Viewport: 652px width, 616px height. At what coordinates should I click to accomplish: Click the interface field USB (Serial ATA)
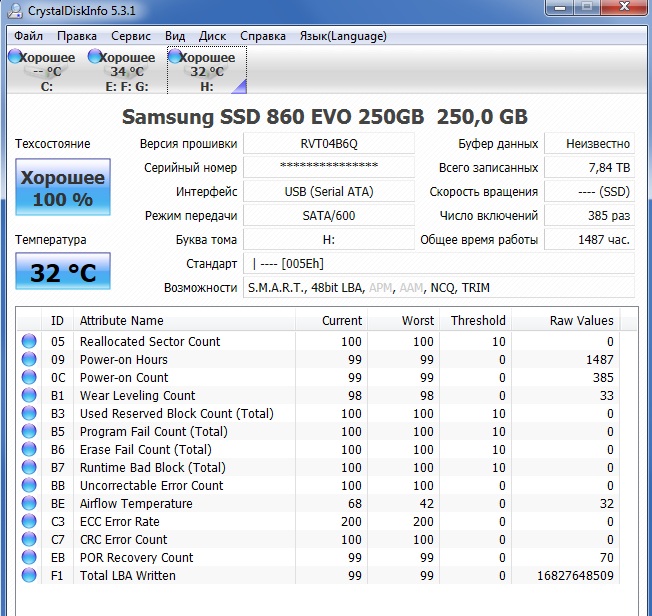click(x=328, y=192)
